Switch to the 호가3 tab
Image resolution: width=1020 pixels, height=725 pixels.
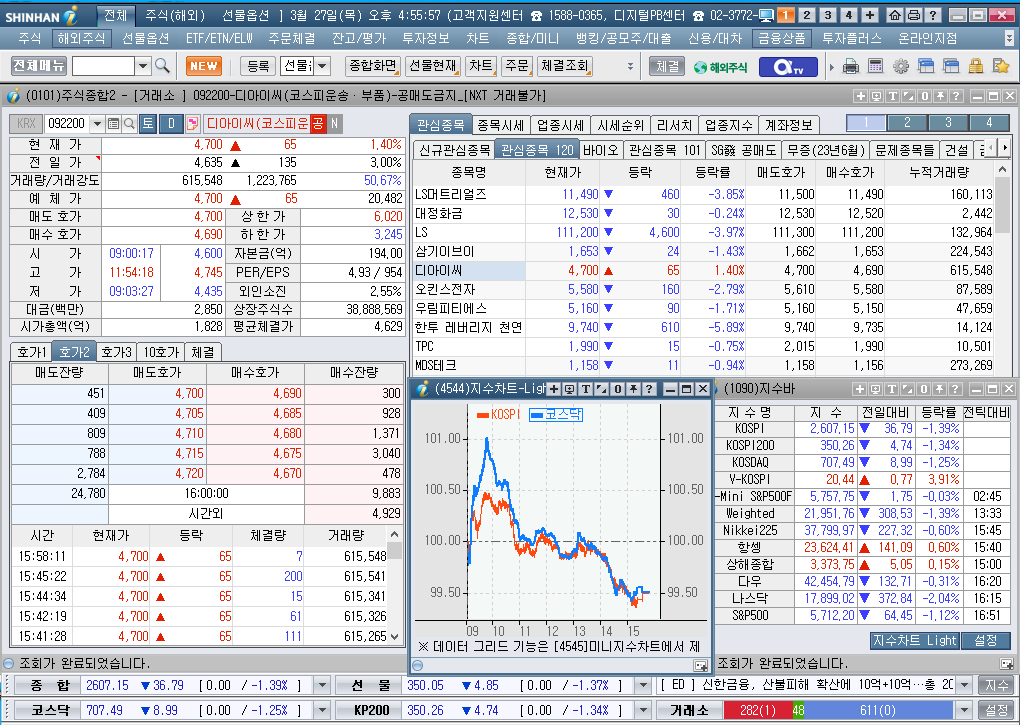click(117, 352)
